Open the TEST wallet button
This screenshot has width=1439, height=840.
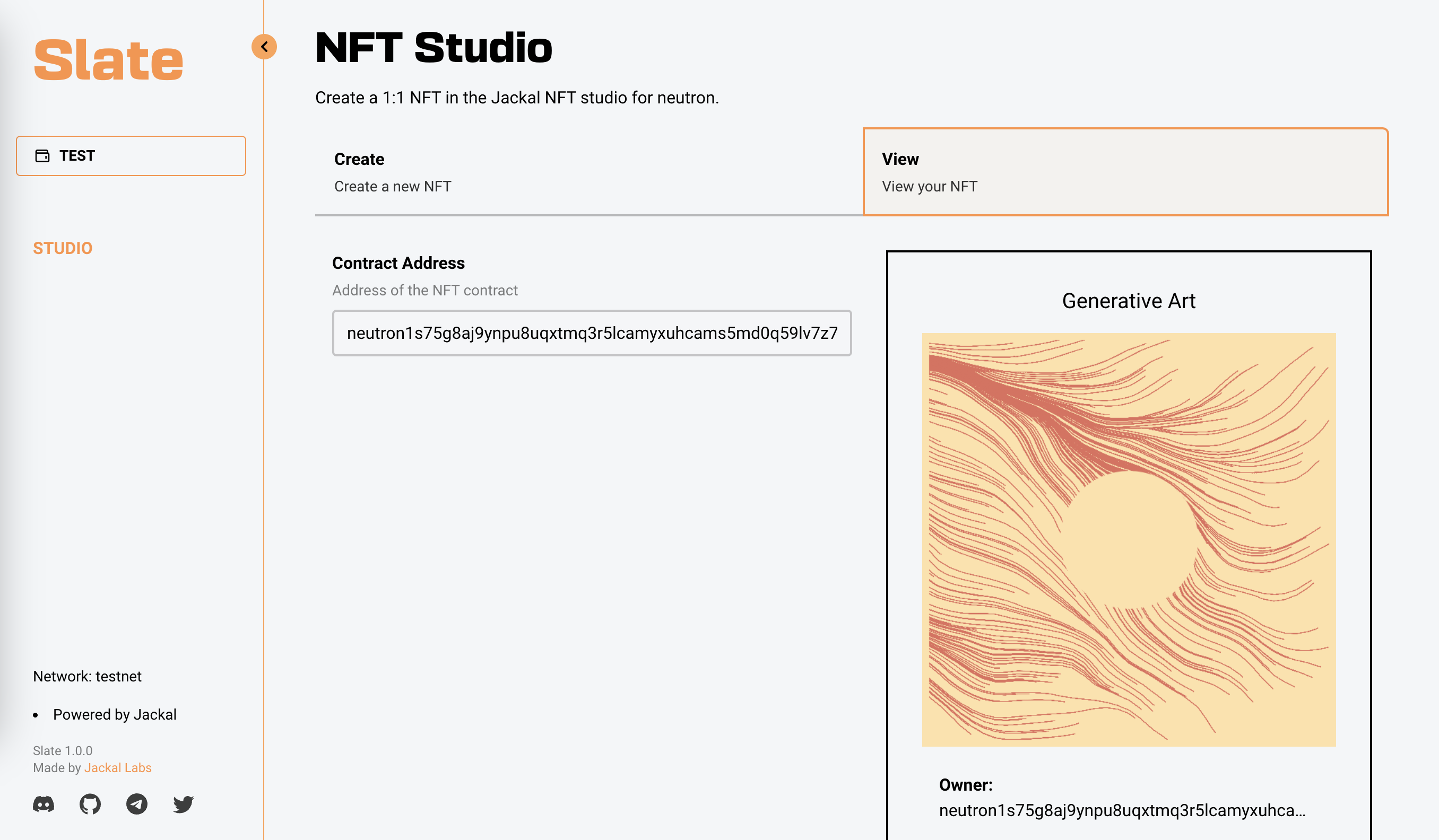tap(131, 156)
